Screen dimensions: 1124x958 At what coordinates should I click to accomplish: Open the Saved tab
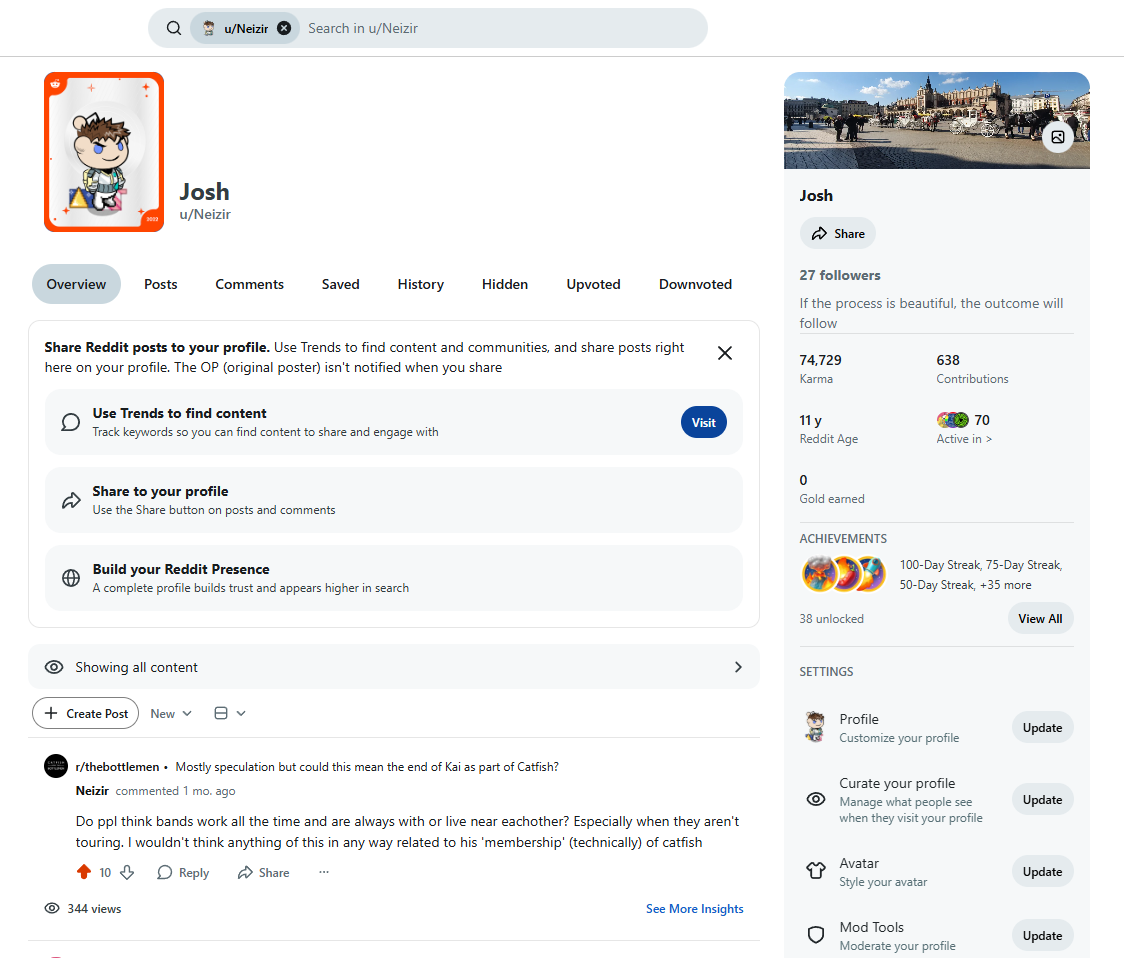(340, 284)
